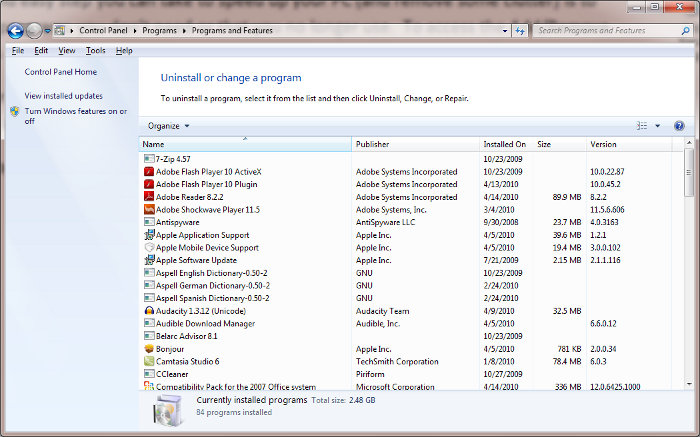The image size is (700, 437).
Task: Select the Bonjour package icon
Action: coord(149,349)
